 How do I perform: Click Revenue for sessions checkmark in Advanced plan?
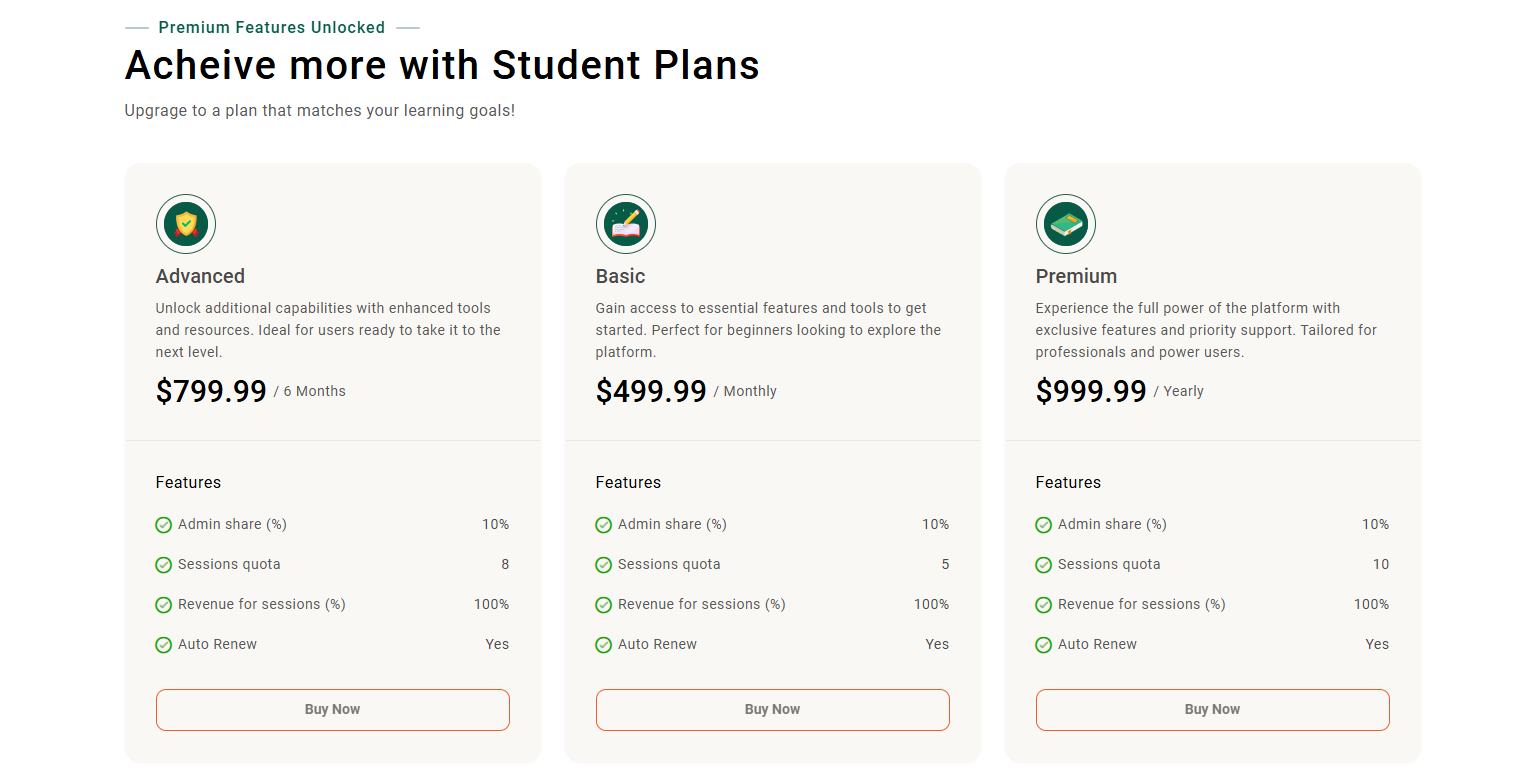point(164,605)
